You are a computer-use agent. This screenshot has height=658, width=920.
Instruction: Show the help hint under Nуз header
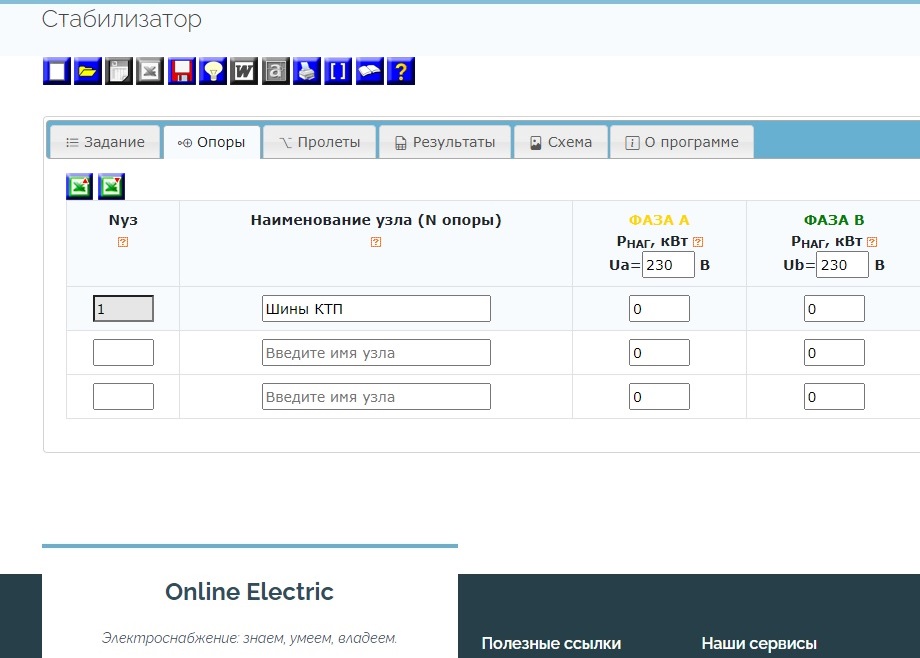(x=123, y=242)
